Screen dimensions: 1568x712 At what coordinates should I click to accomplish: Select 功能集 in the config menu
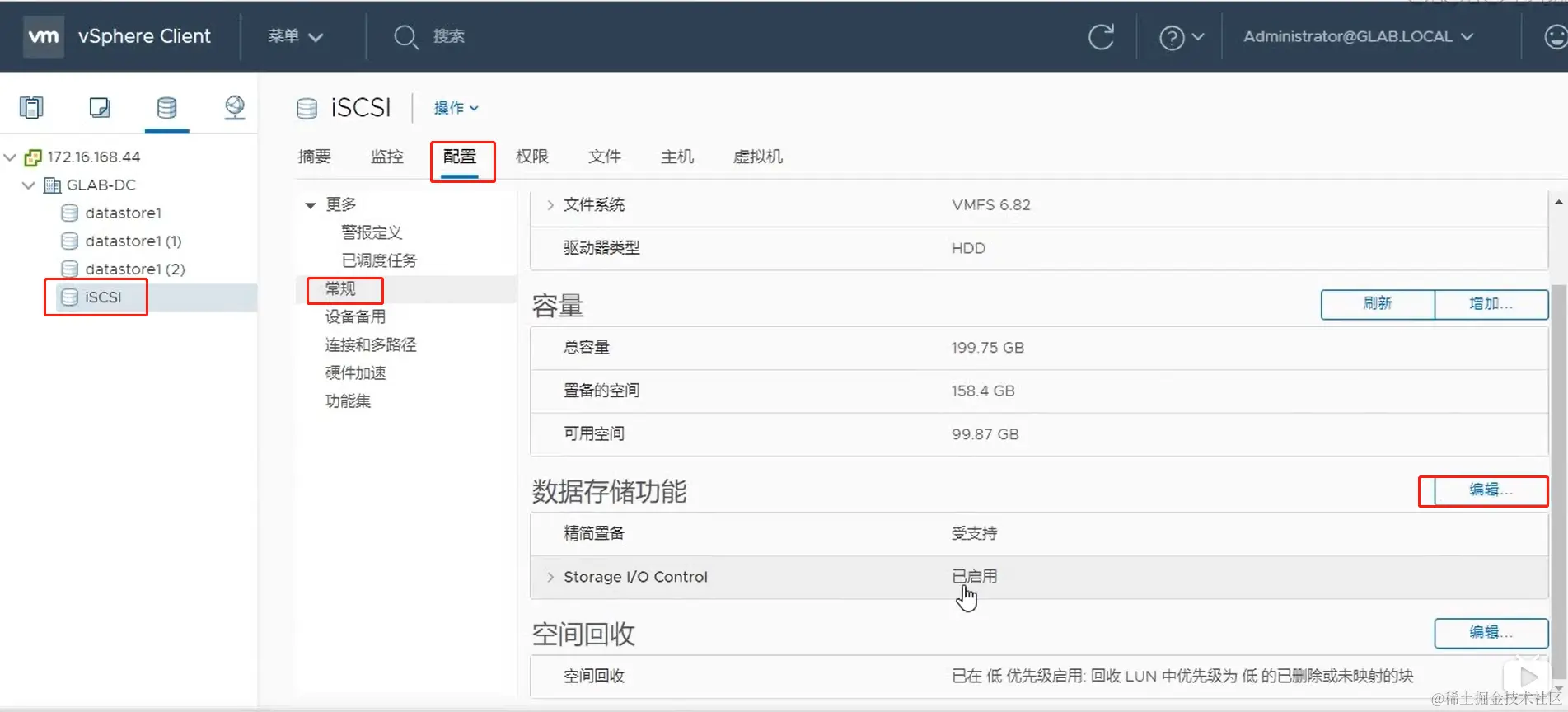(348, 400)
